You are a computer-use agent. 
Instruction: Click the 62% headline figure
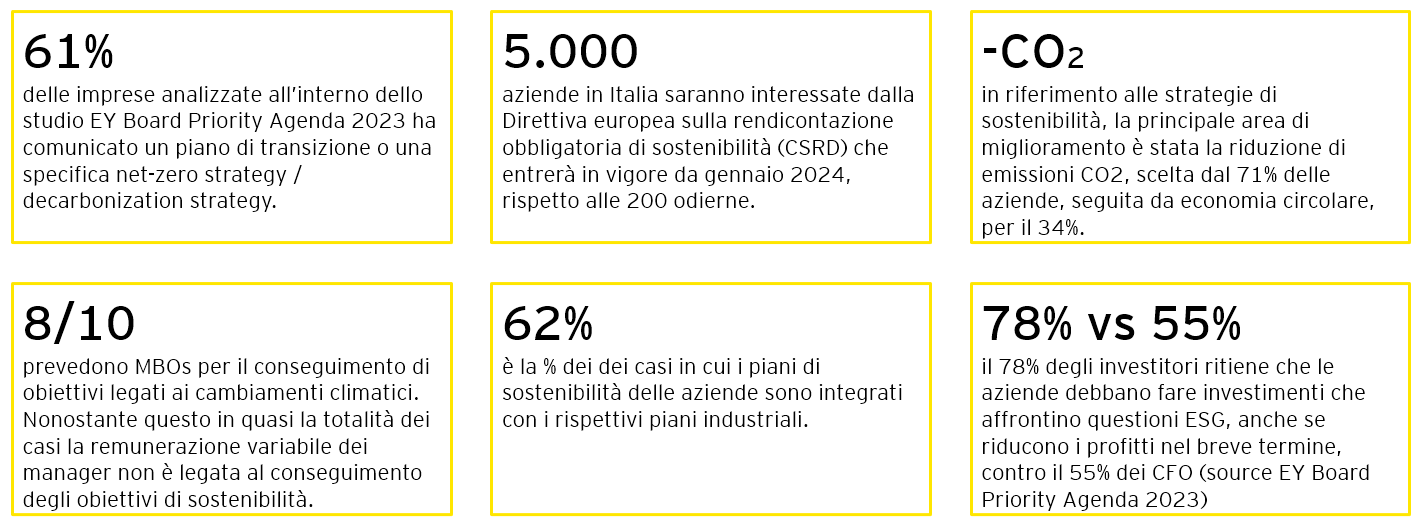click(548, 324)
